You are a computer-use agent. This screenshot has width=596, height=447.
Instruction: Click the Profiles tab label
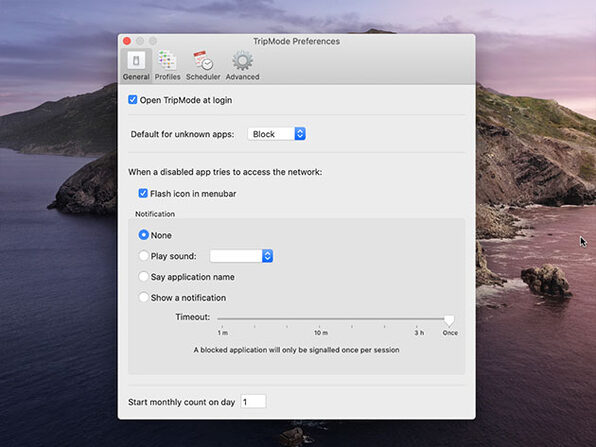(167, 77)
